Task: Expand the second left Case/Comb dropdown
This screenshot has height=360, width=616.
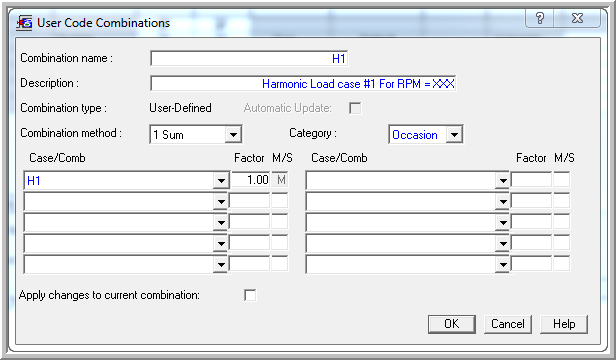Action: tap(221, 202)
